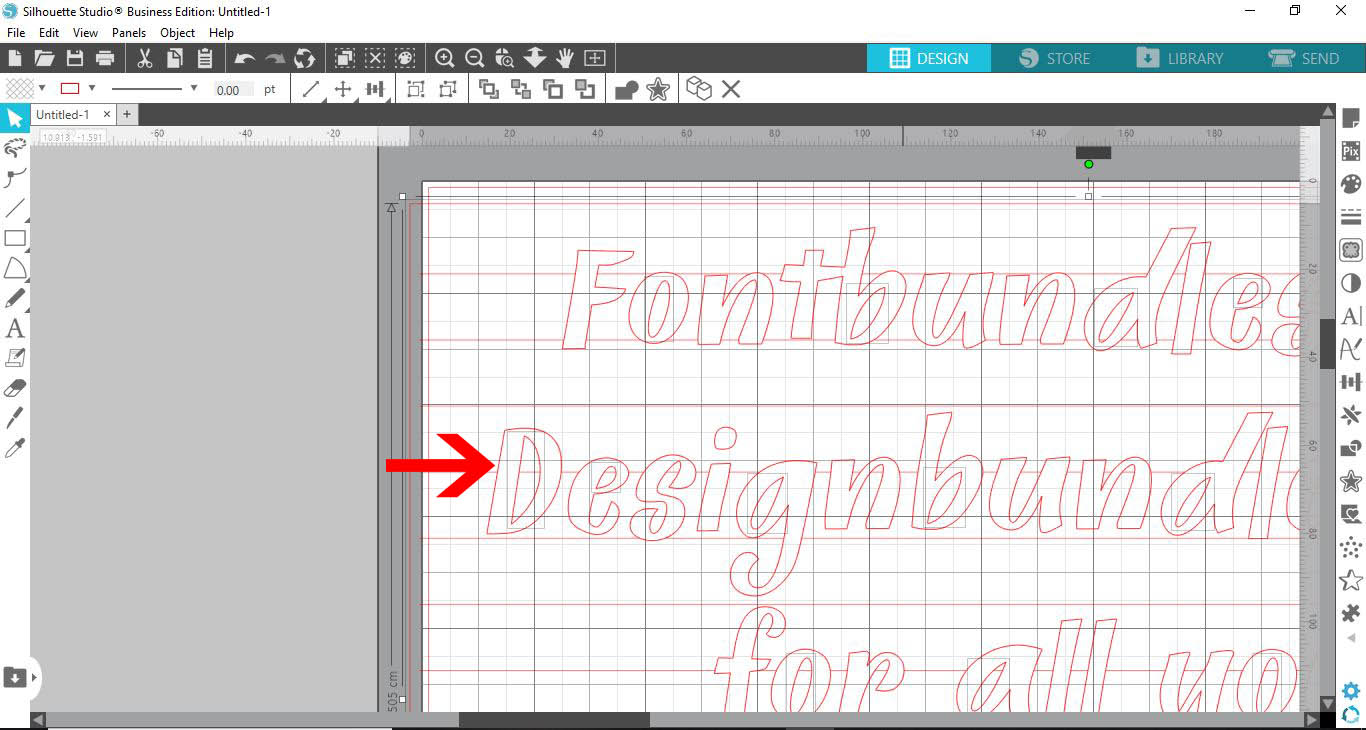This screenshot has height=730, width=1366.
Task: Select the Eyedropper tool
Action: point(15,447)
